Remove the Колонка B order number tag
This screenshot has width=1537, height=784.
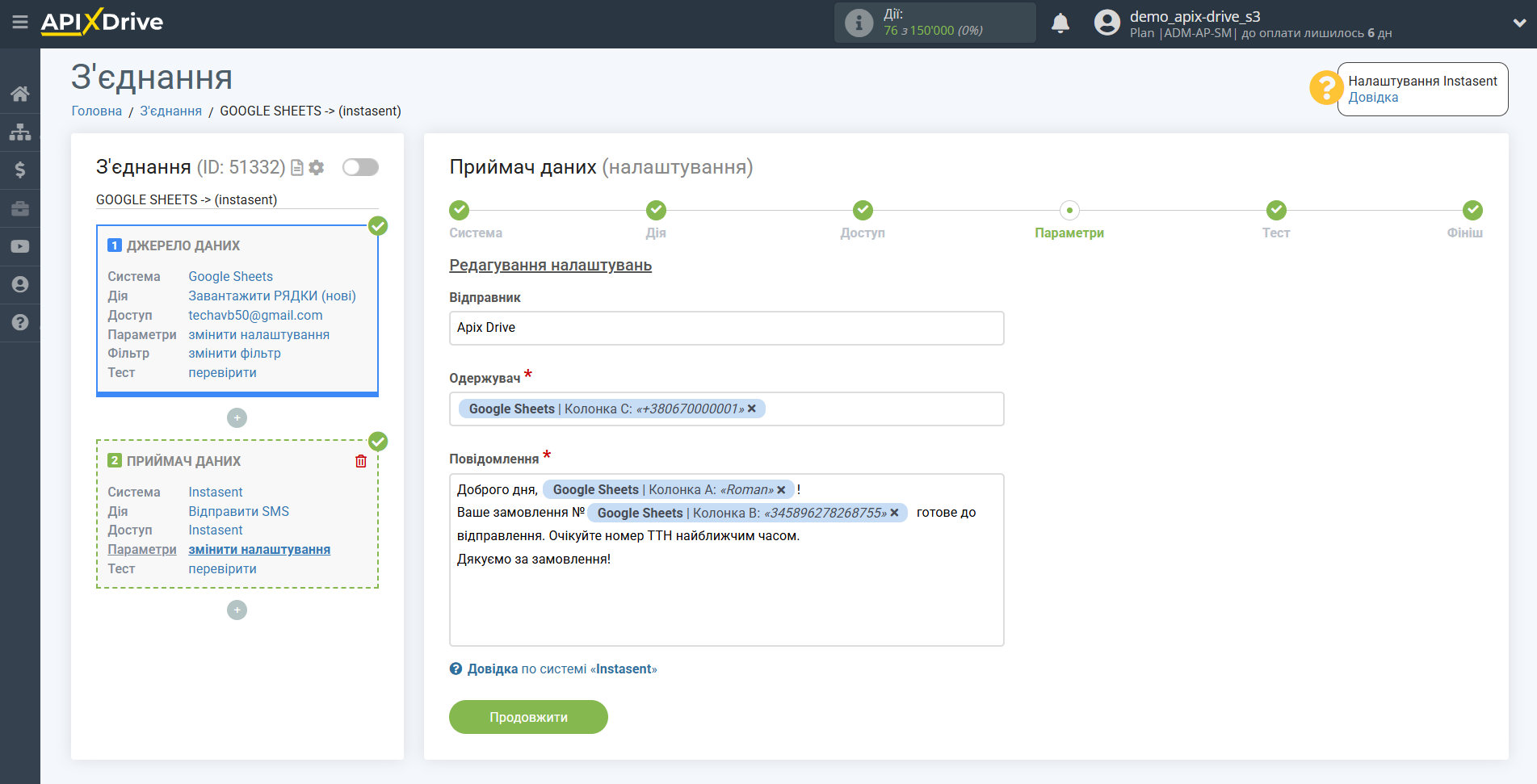(x=894, y=513)
